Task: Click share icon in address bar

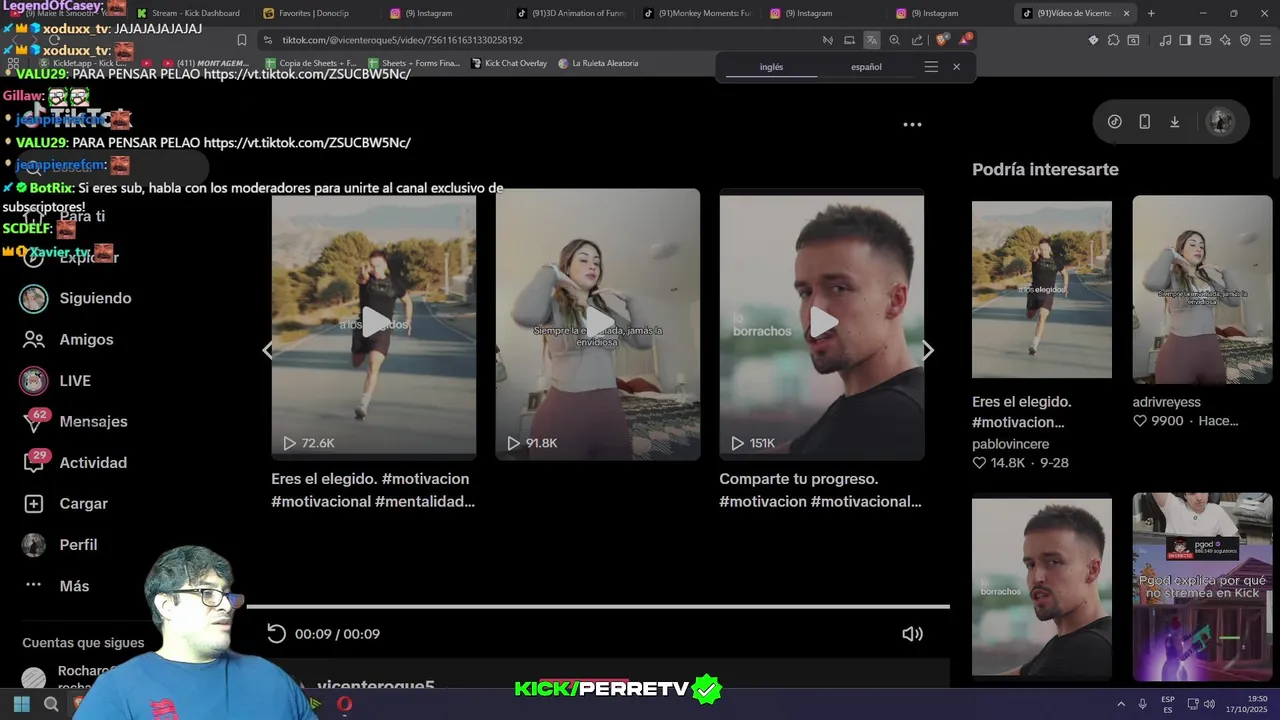Action: 917,40
